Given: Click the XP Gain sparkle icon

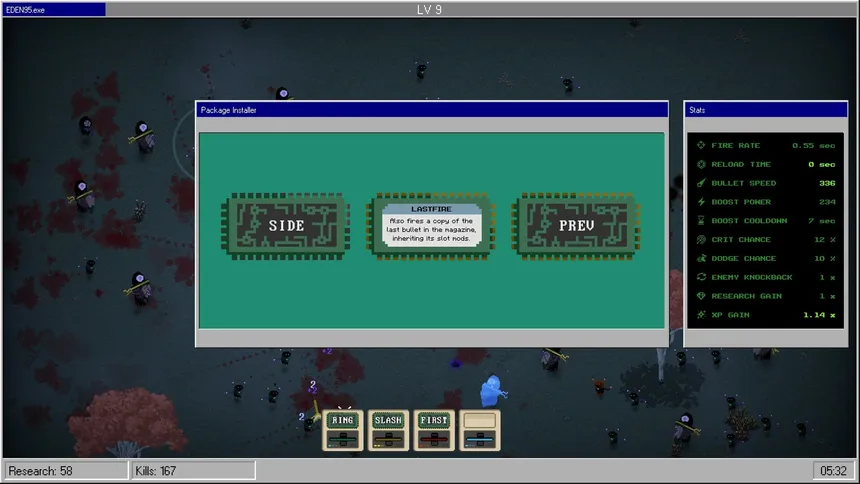Looking at the screenshot, I should 701,314.
